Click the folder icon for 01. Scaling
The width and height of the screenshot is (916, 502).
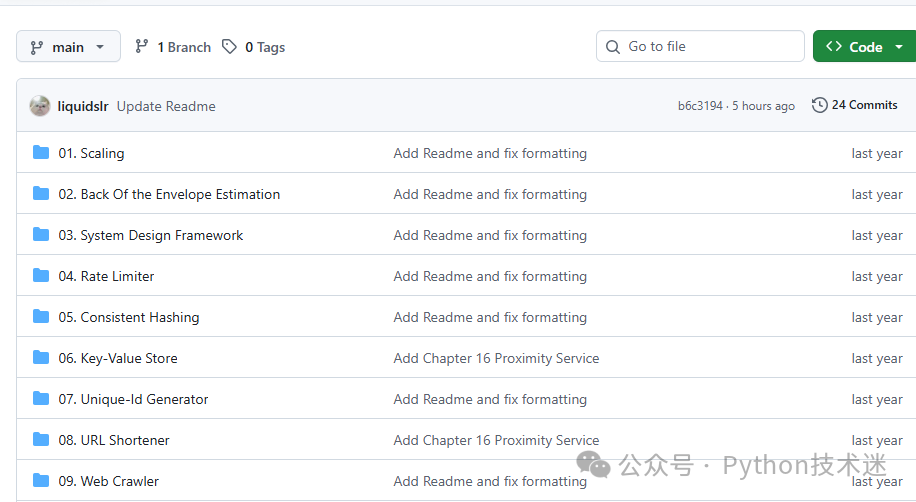coord(41,153)
